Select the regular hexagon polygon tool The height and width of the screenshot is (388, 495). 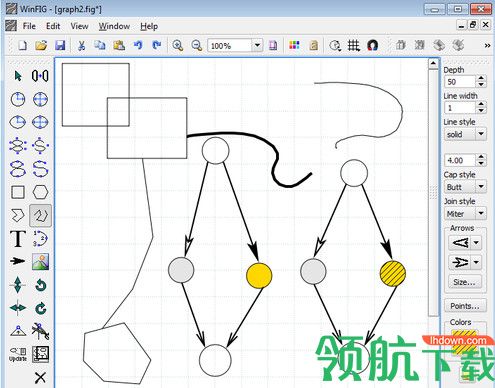(x=40, y=192)
